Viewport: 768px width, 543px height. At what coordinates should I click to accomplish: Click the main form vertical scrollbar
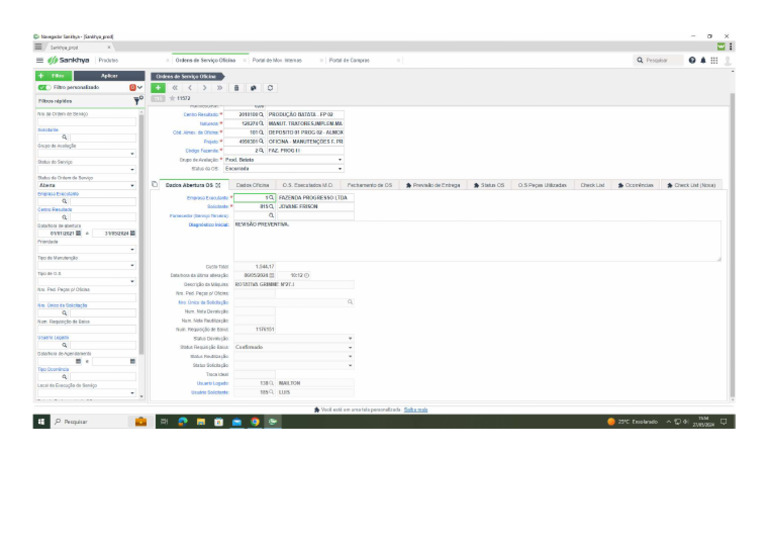tap(732, 245)
